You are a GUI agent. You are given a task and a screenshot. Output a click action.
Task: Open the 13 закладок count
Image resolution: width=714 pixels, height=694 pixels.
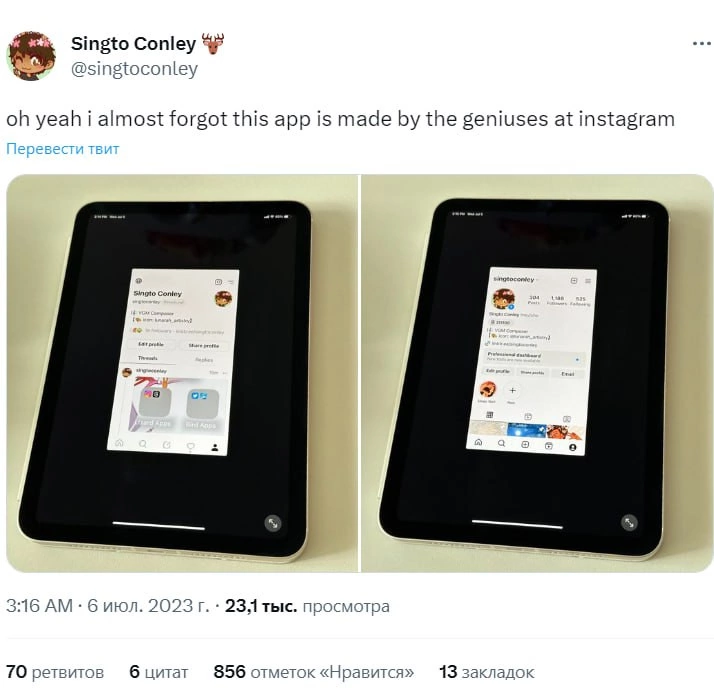tap(487, 672)
